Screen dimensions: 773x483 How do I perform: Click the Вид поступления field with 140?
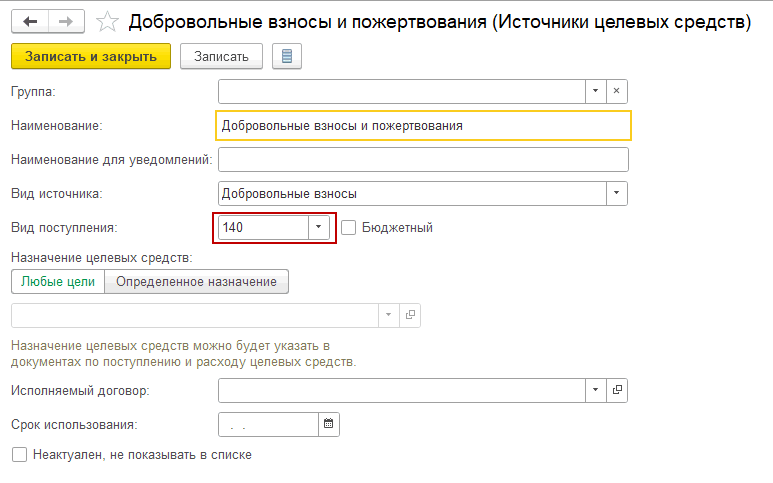(x=263, y=227)
